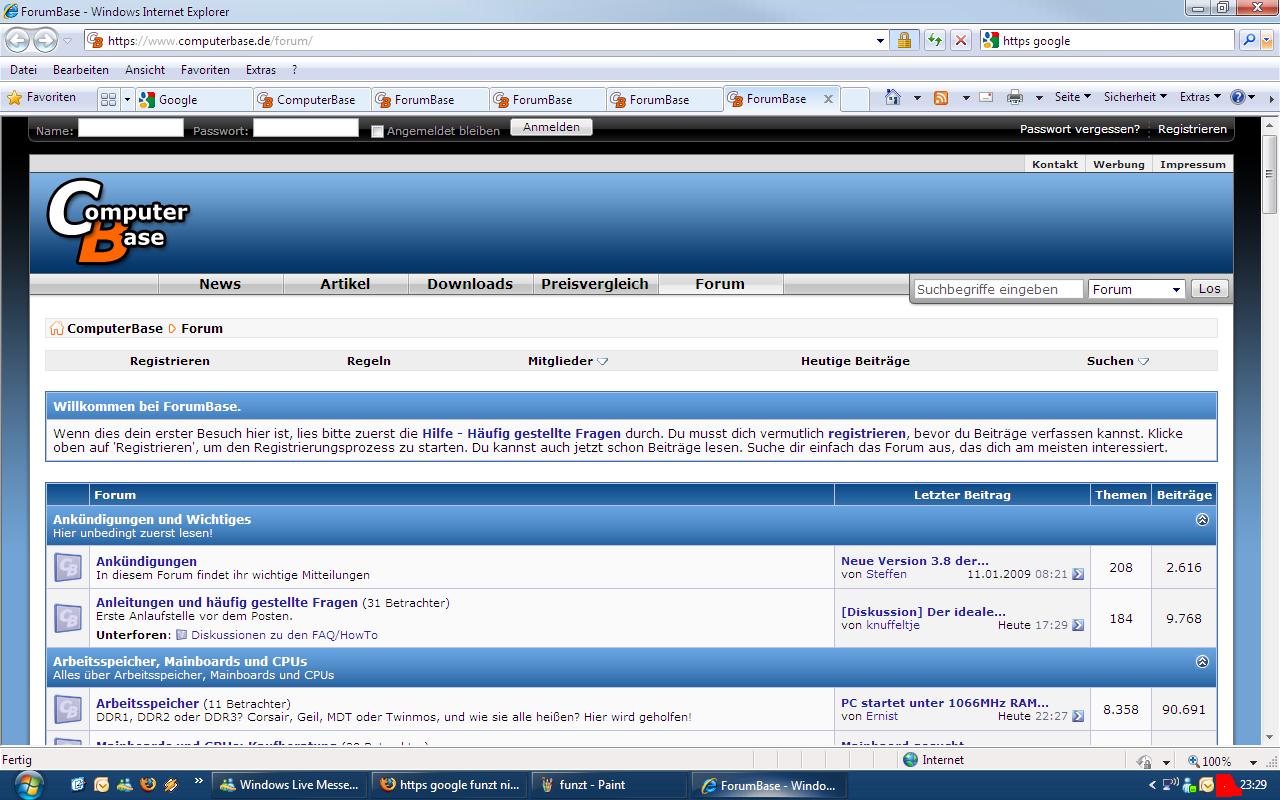Screen dimensions: 1280x800
Task: Click the home icon beside ComputerBase breadcrumb
Action: [57, 328]
